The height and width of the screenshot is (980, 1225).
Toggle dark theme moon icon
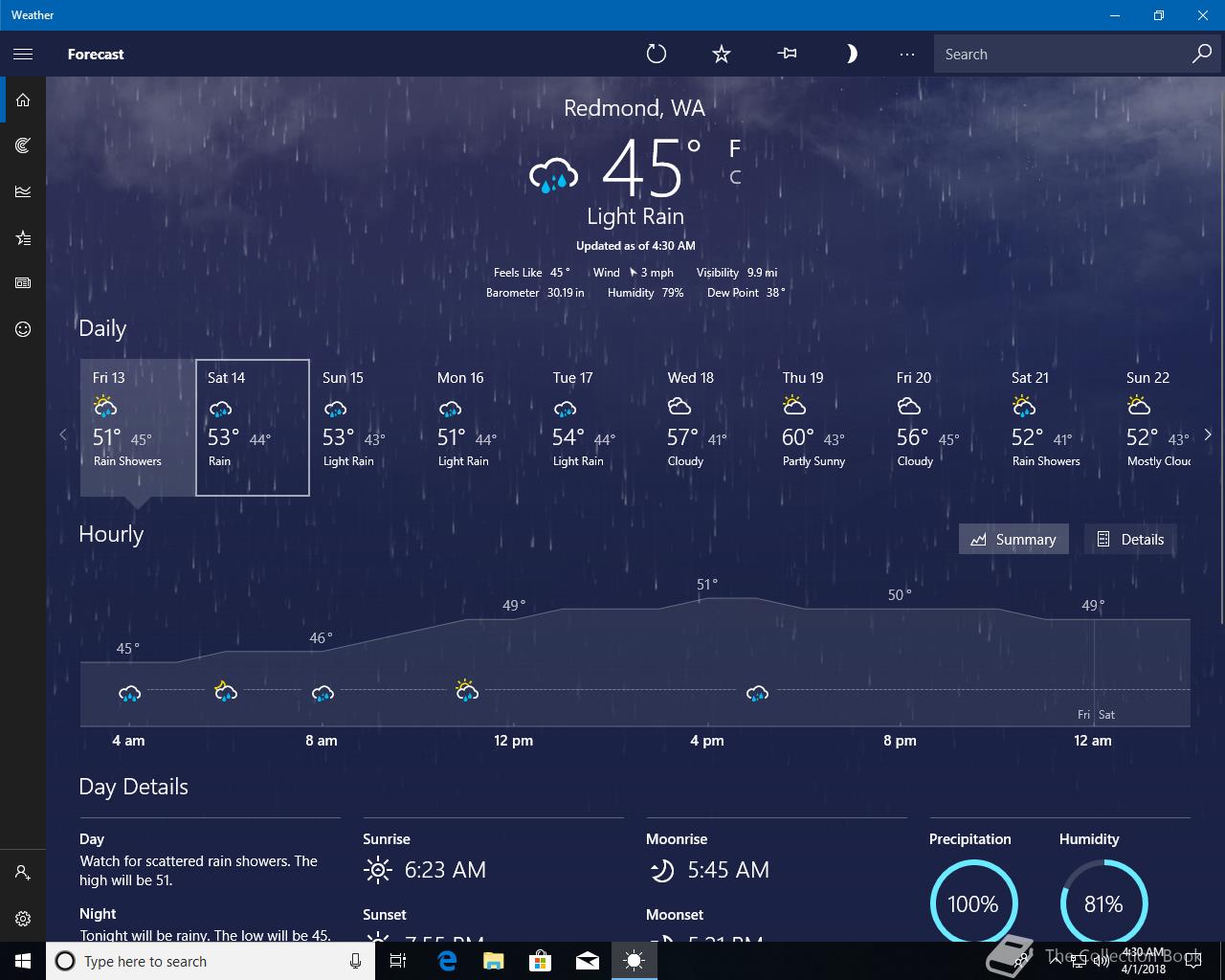pos(851,54)
